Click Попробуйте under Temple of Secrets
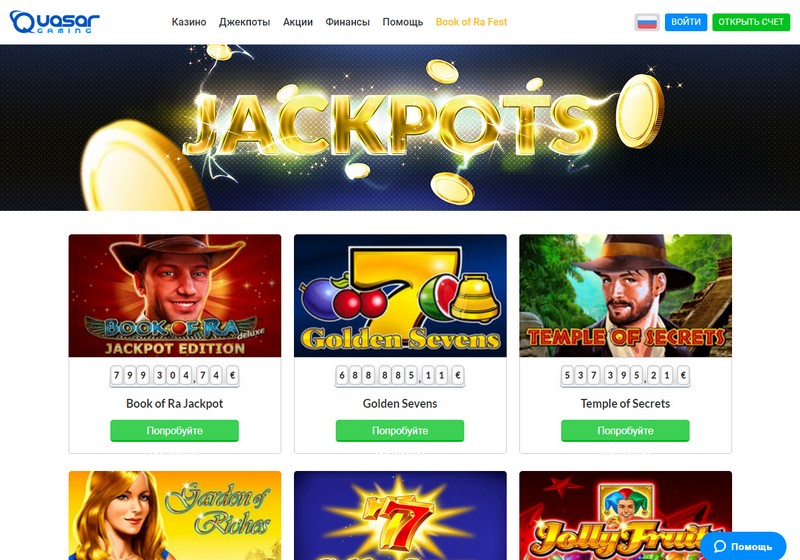The width and height of the screenshot is (800, 560). tap(626, 430)
